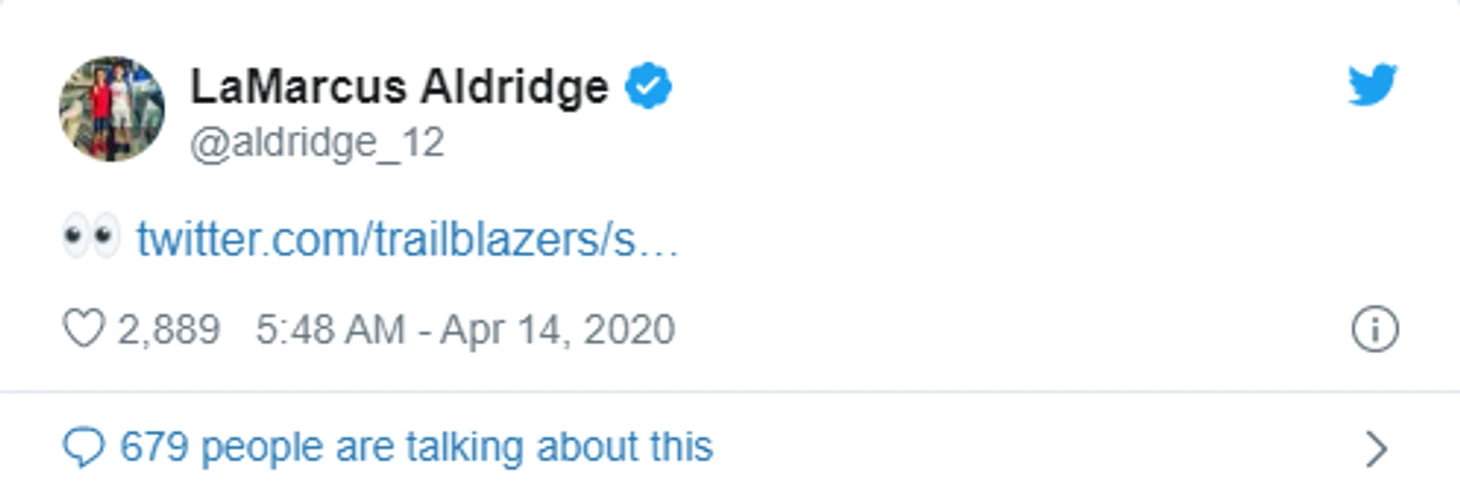Click the 679 replies number
Image resolution: width=1460 pixels, height=493 pixels.
pyautogui.click(x=154, y=447)
